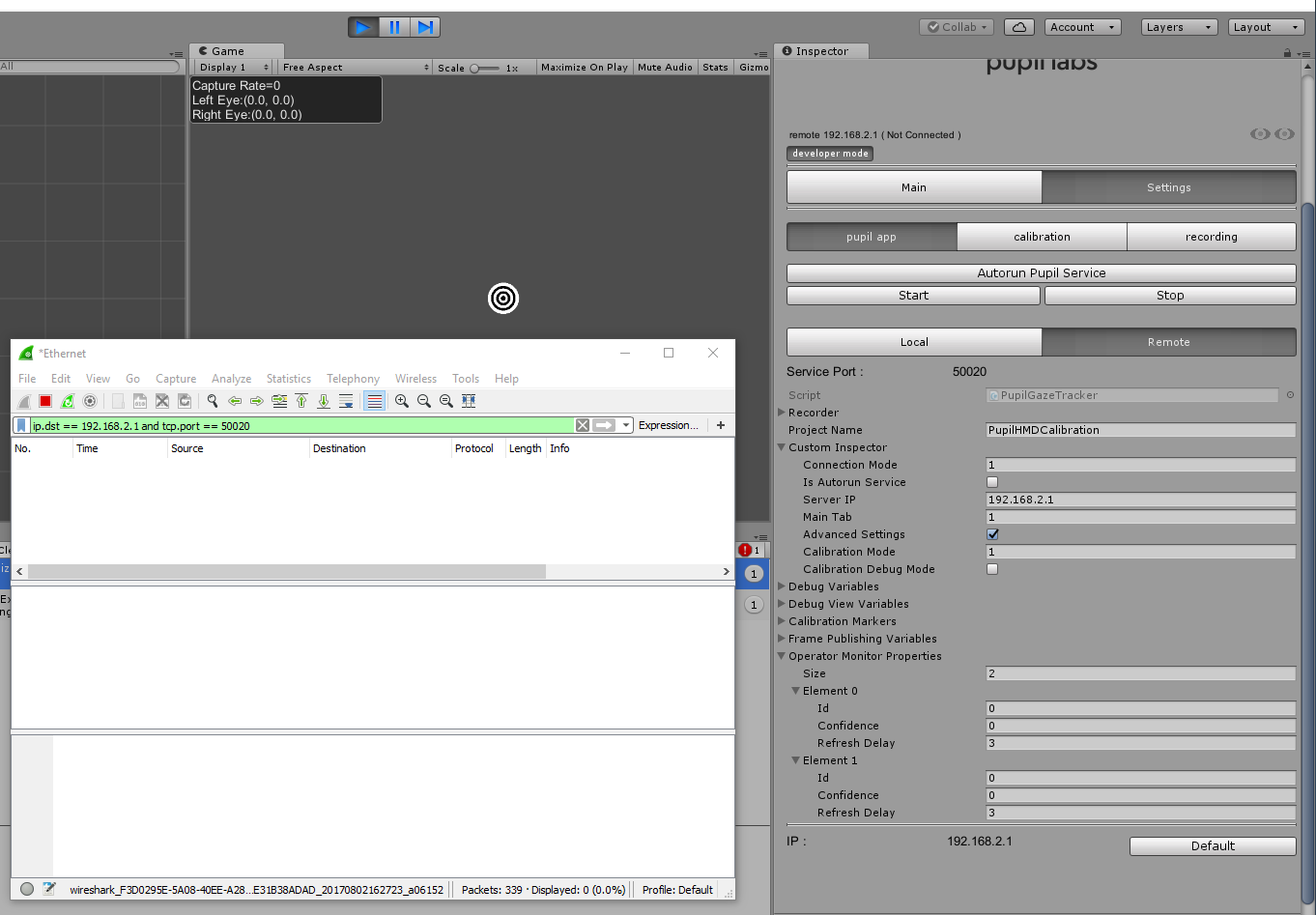Click the Default button
The image size is (1316, 915).
pos(1213,846)
